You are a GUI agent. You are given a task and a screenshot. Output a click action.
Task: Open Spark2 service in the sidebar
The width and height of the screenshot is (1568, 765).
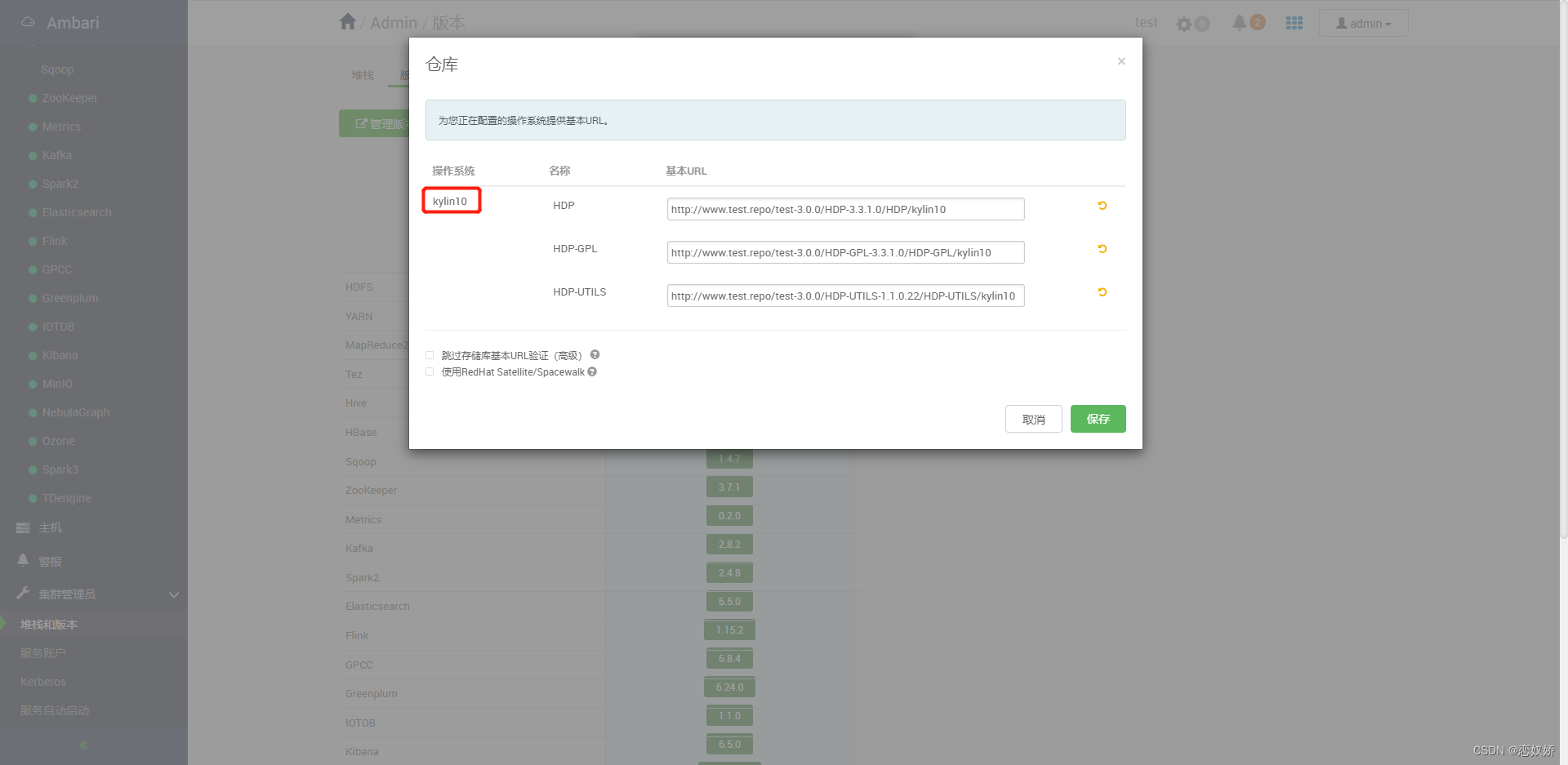[x=60, y=184]
